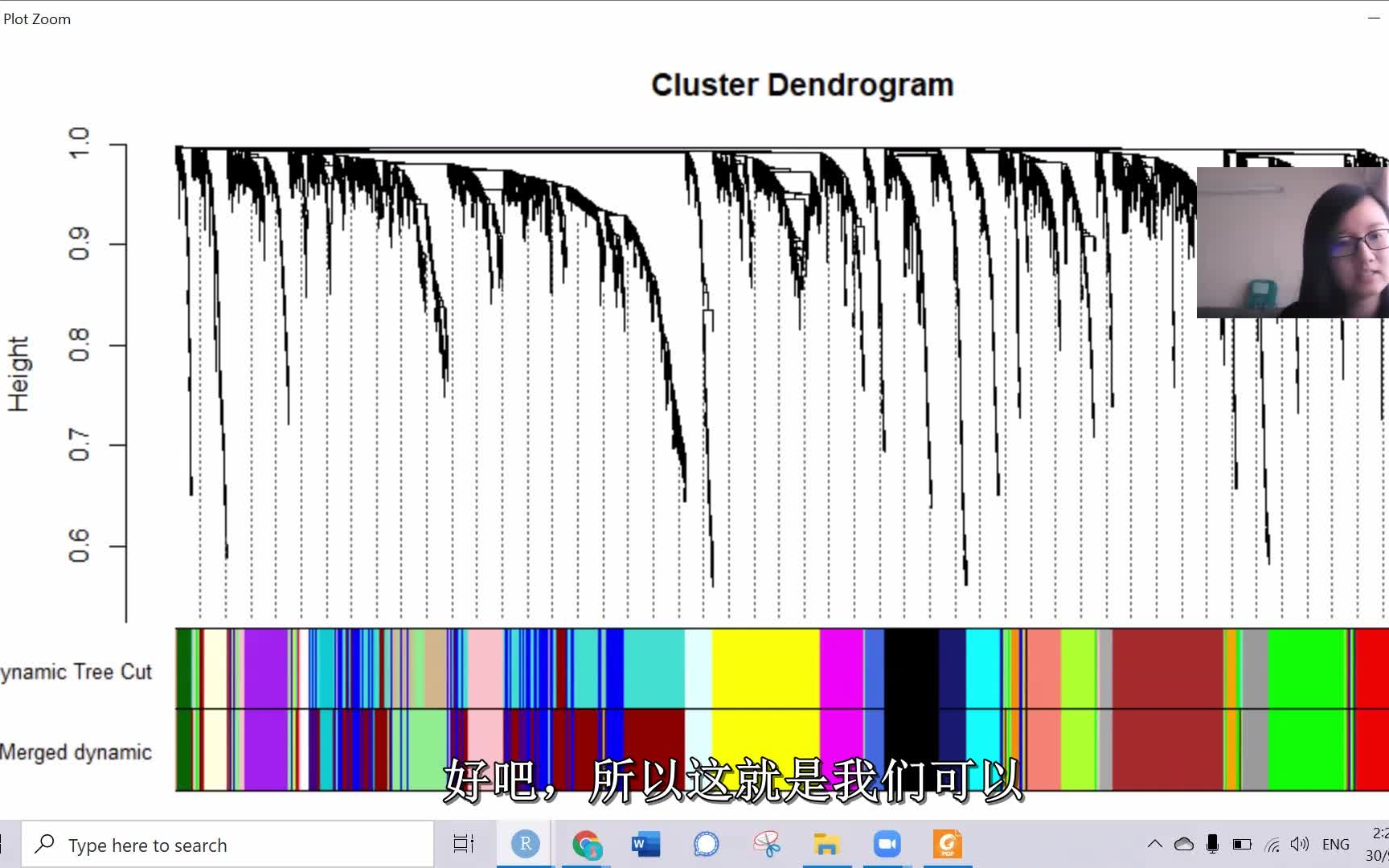Open the volume speaker control

click(1300, 844)
